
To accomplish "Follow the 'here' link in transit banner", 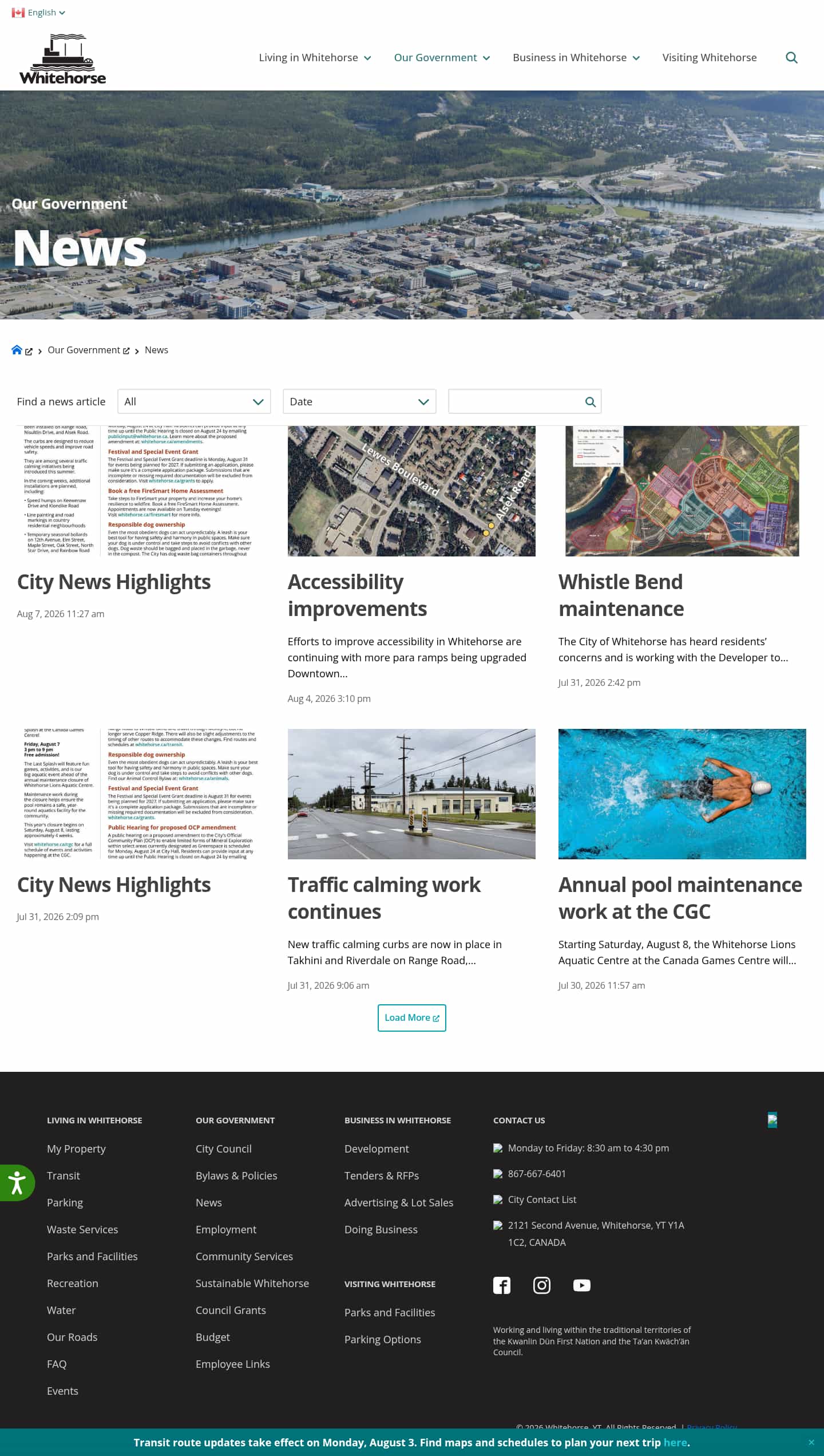I will (675, 1442).
